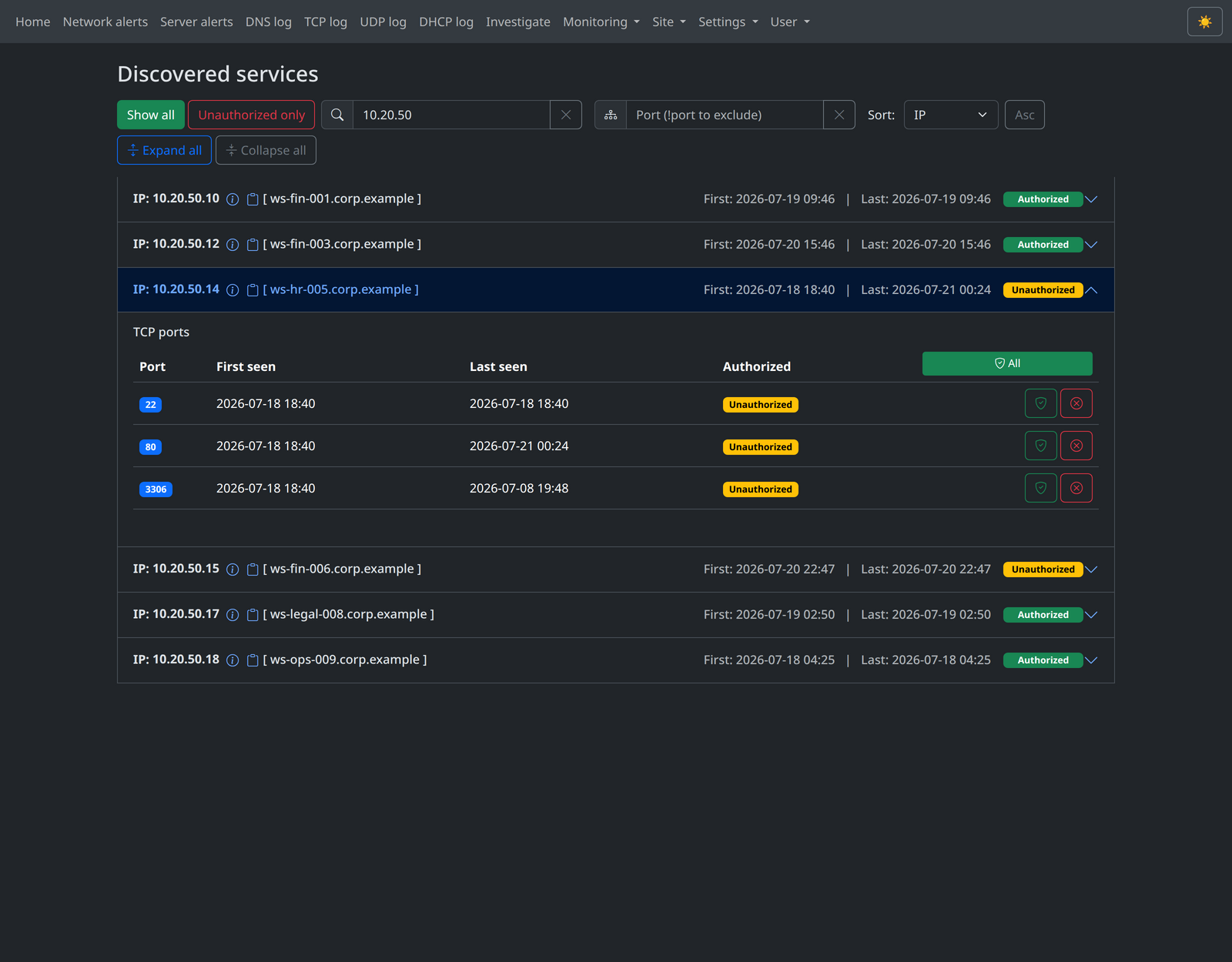Click Authorized badge on 10.20.50.10 row
1232x962 pixels.
point(1043,199)
